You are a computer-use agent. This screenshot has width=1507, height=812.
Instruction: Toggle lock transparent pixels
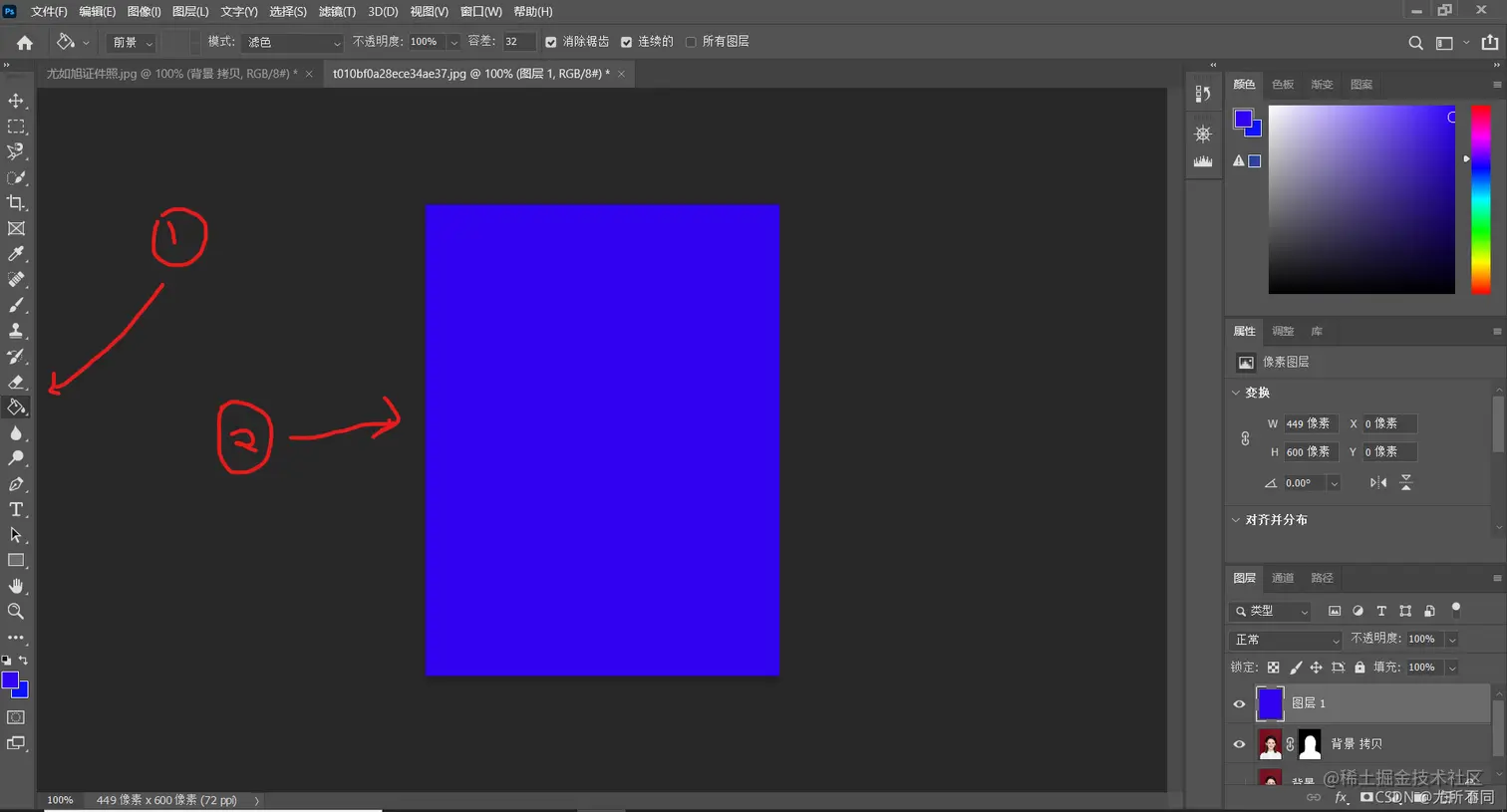coord(1273,668)
